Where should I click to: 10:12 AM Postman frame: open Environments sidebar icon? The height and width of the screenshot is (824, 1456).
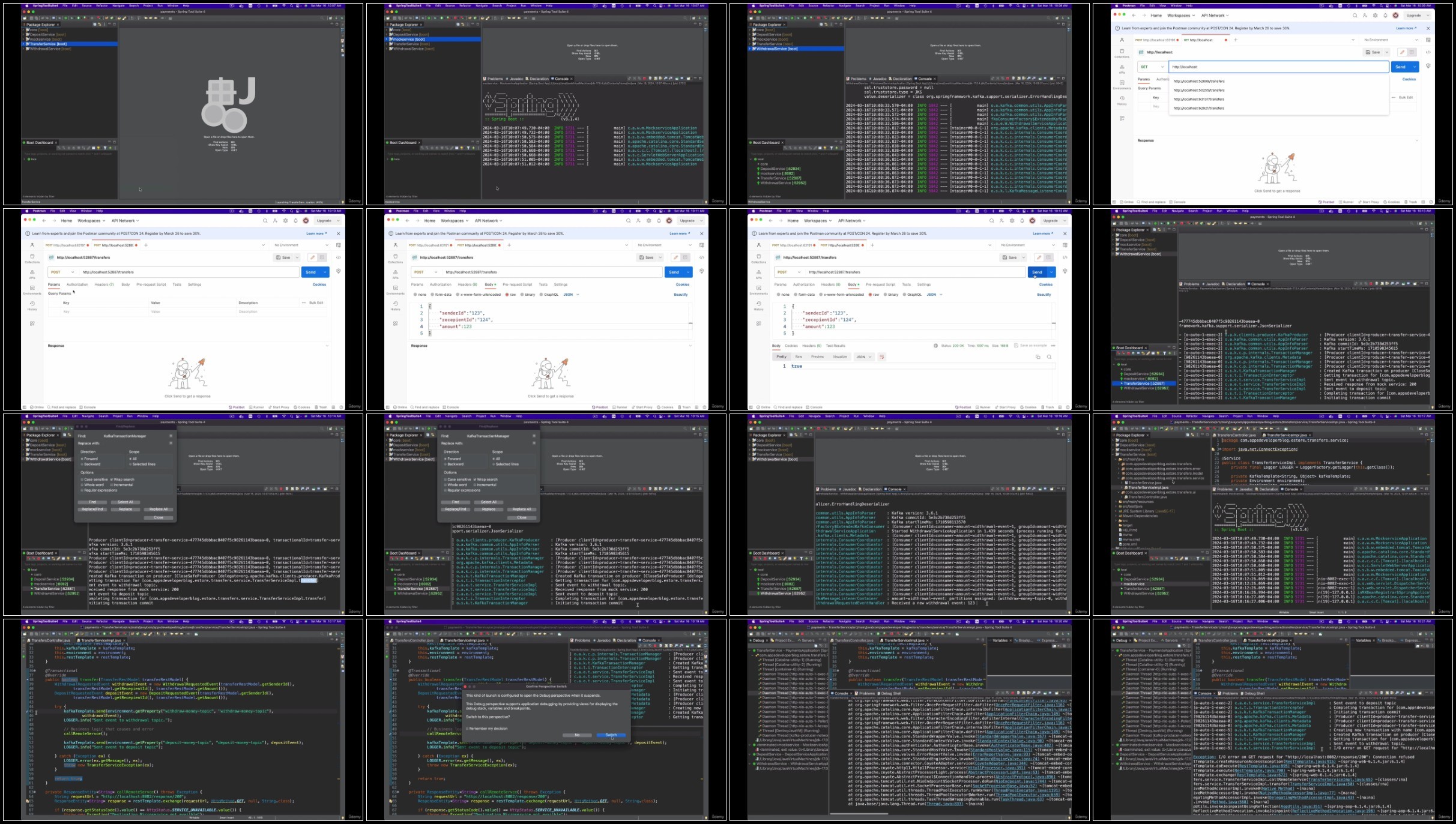point(759,290)
